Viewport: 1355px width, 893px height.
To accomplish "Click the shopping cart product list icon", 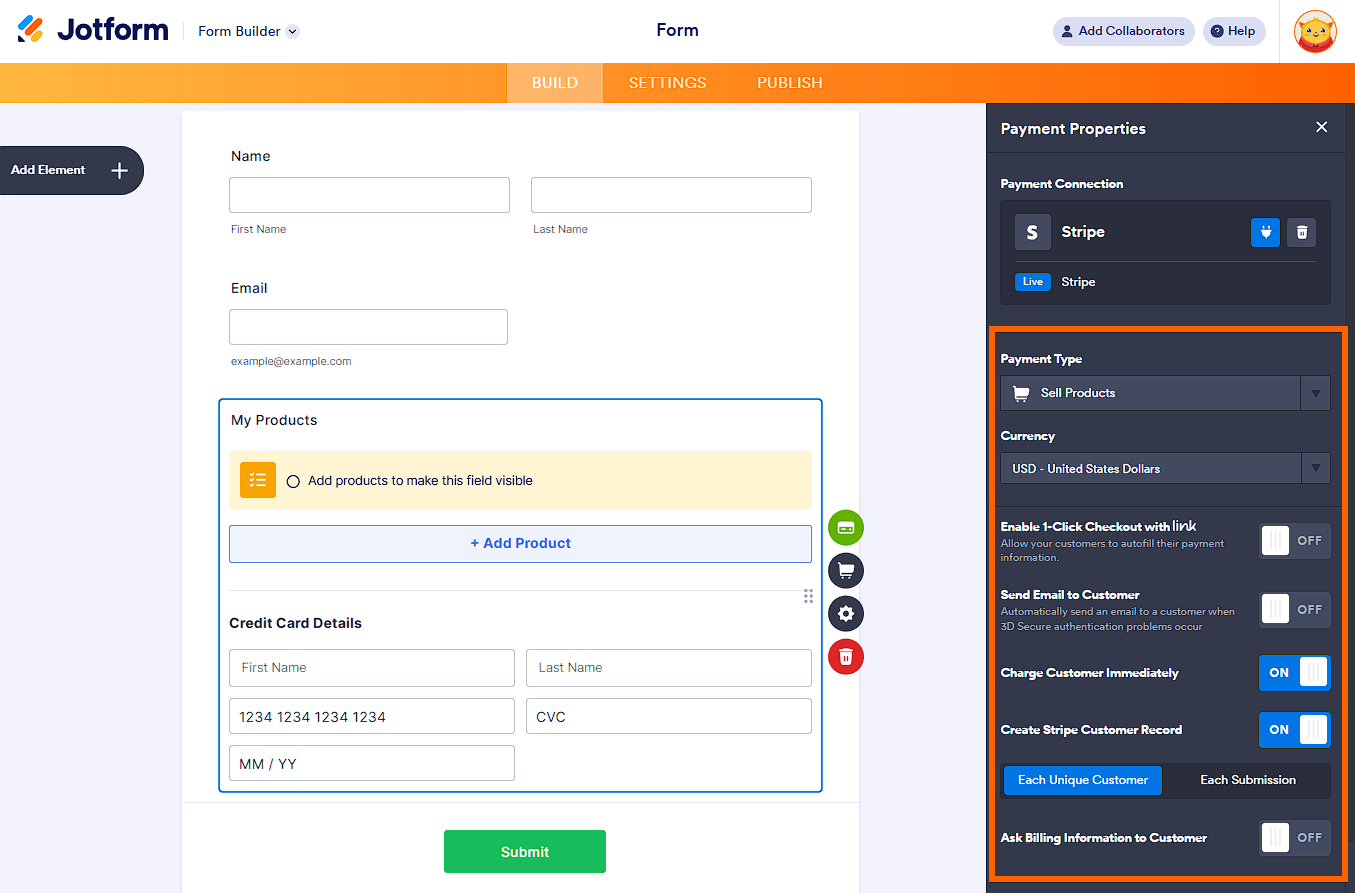I will pyautogui.click(x=846, y=570).
